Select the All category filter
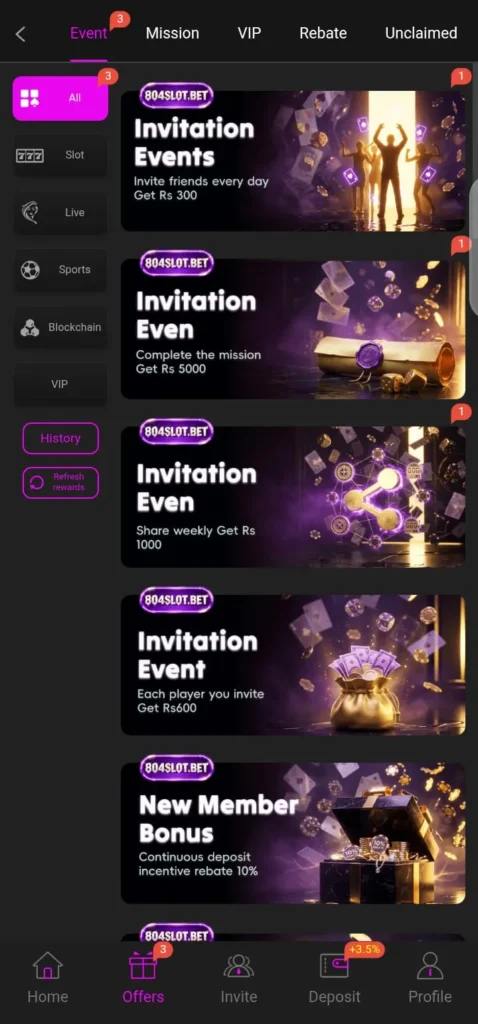The height and width of the screenshot is (1024, 478). point(60,98)
